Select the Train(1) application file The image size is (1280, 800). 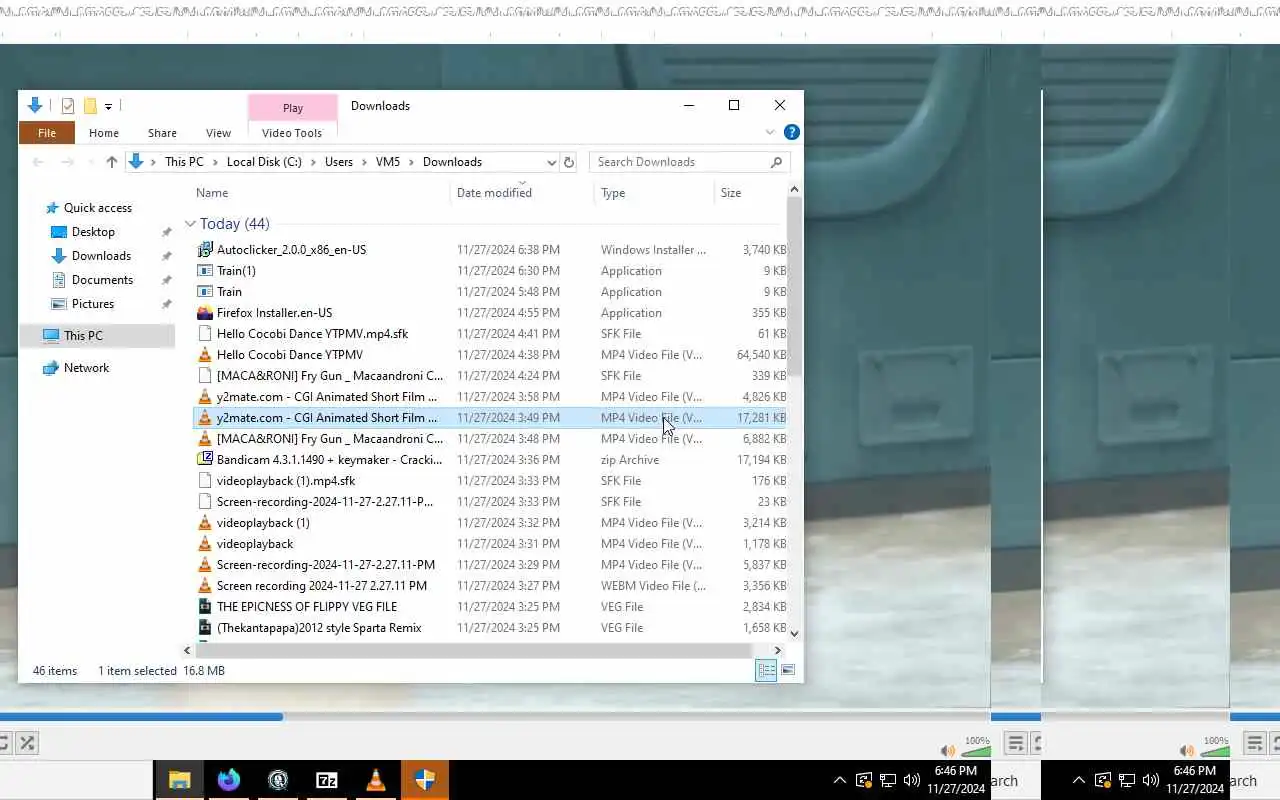[x=236, y=271]
